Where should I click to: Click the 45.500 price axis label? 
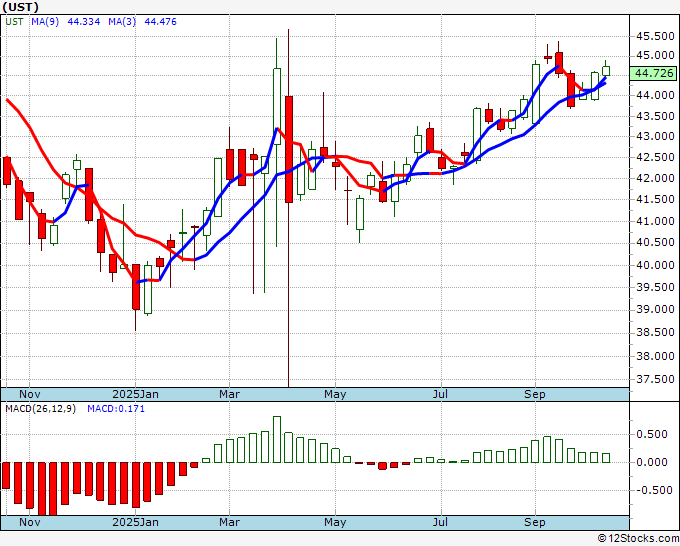[655, 36]
